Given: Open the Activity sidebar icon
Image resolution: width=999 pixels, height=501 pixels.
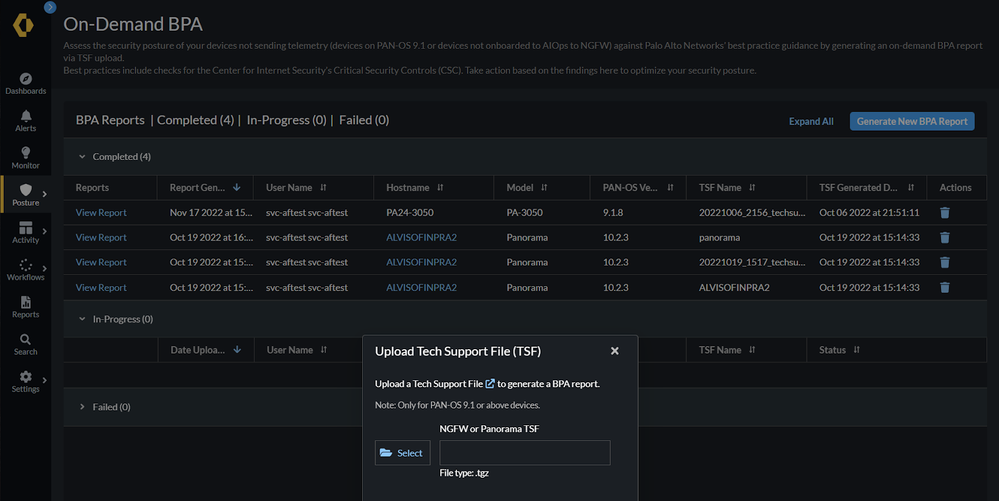Looking at the screenshot, I should (x=25, y=232).
